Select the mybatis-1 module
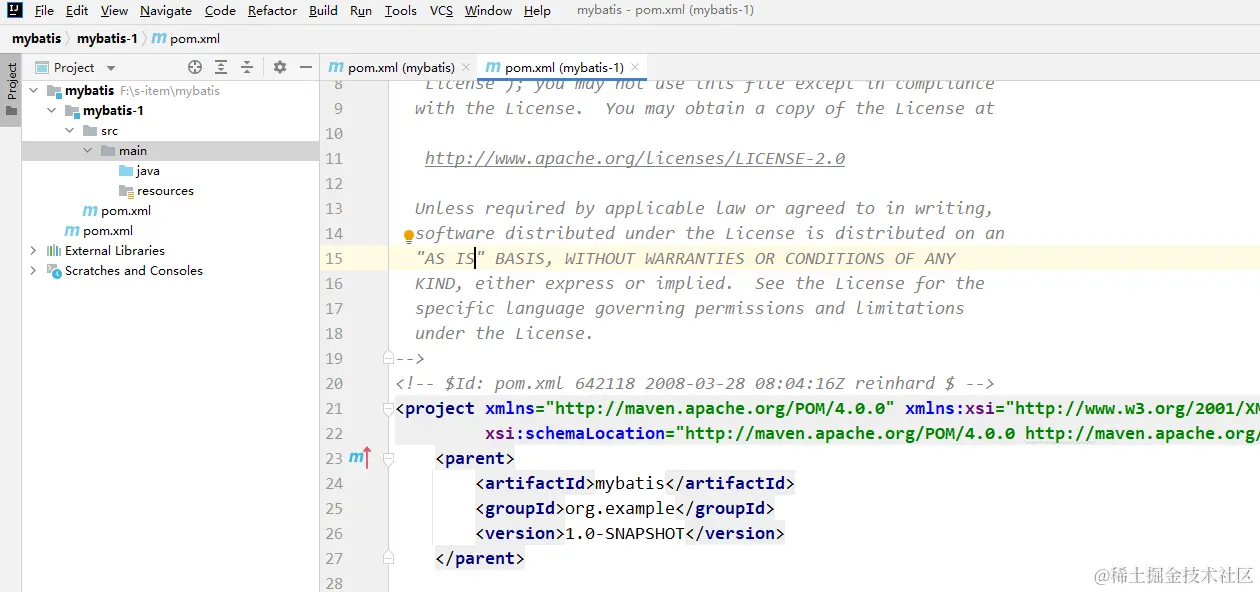 click(x=113, y=110)
